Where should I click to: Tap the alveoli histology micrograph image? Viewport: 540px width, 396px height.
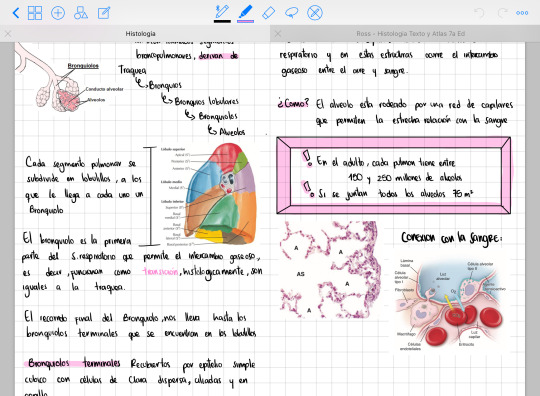[330, 269]
